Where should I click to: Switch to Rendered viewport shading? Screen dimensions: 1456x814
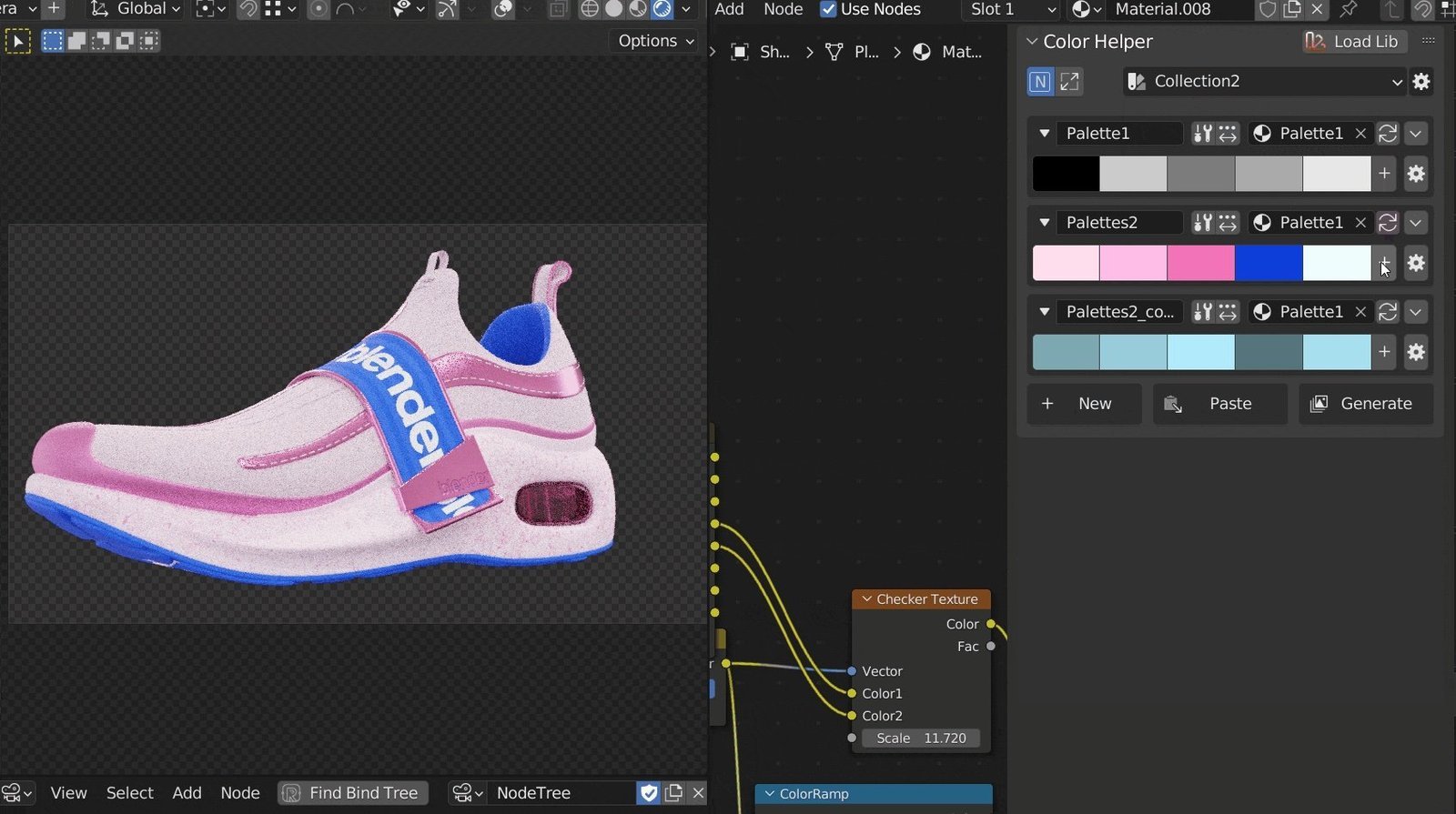point(662,9)
